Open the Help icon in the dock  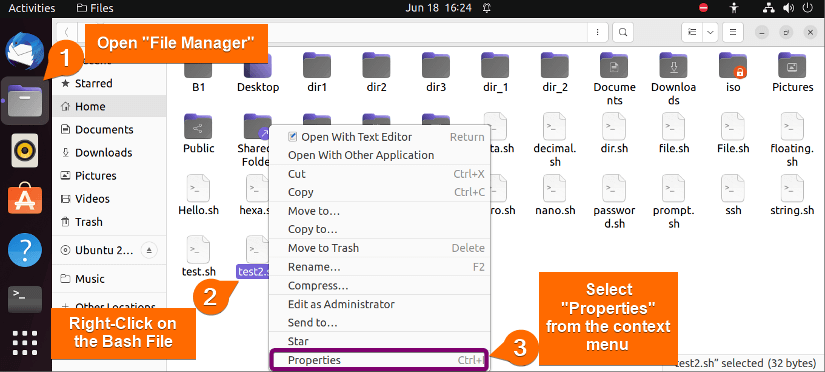[25, 249]
